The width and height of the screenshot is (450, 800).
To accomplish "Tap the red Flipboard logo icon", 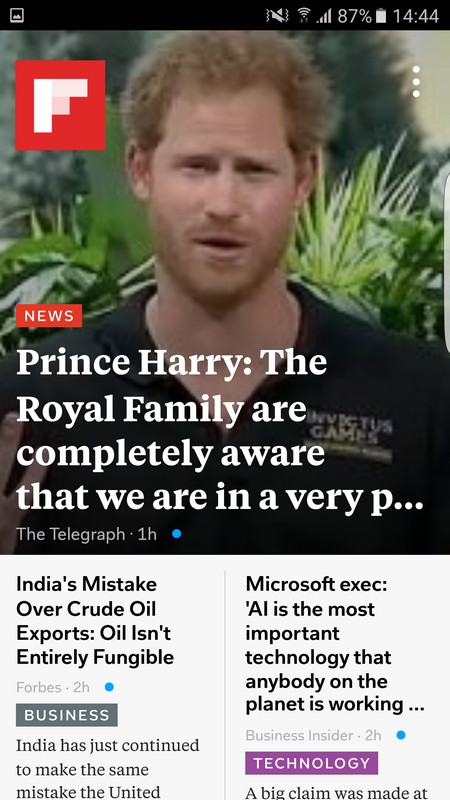I will tap(60, 105).
